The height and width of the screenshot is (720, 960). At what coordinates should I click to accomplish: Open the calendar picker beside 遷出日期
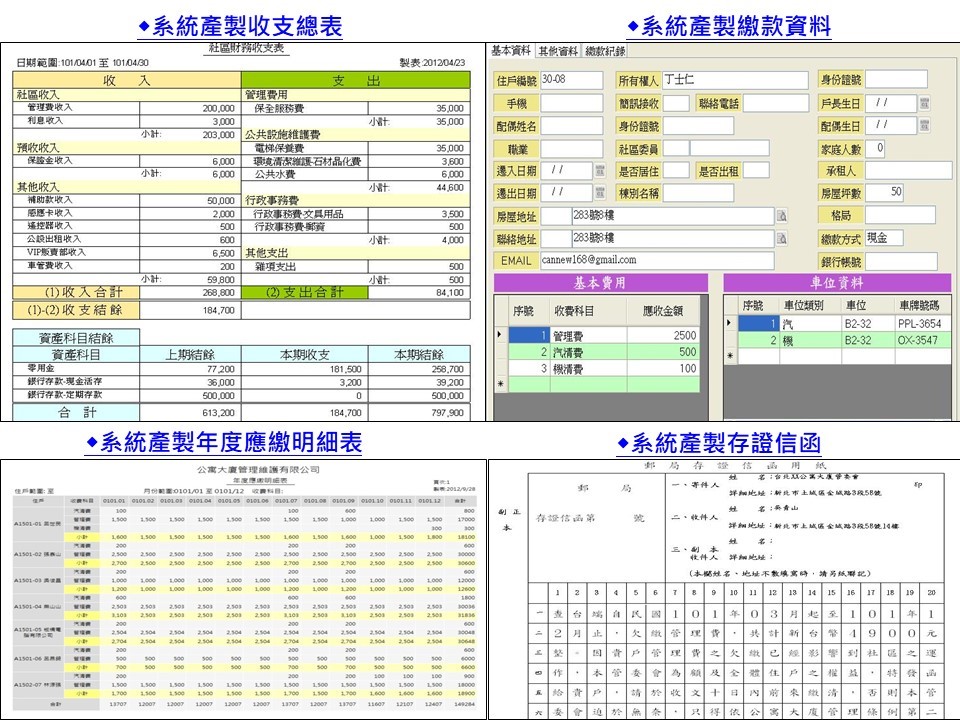[600, 193]
